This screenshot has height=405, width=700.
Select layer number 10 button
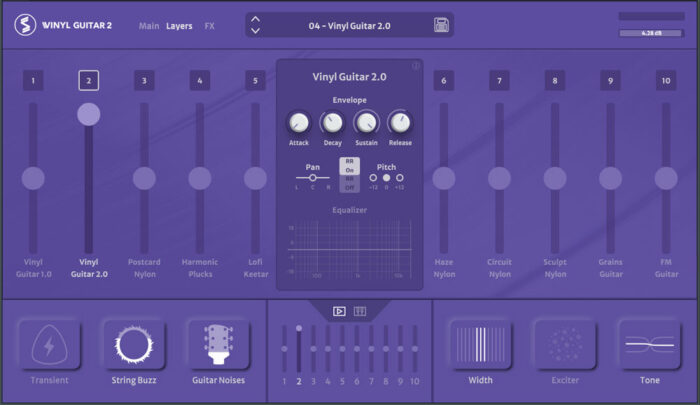click(666, 80)
